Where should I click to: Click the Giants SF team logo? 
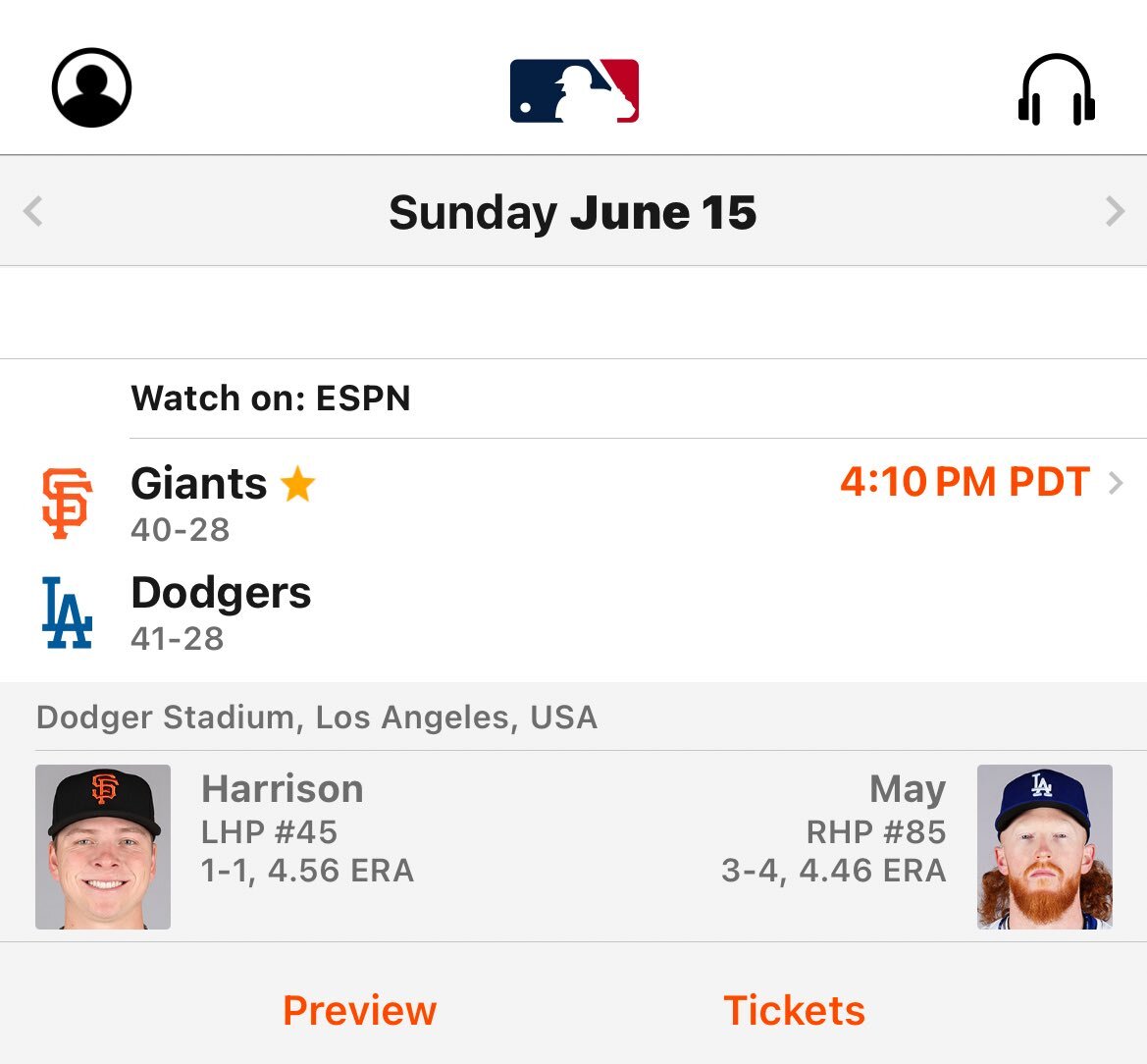tap(67, 504)
